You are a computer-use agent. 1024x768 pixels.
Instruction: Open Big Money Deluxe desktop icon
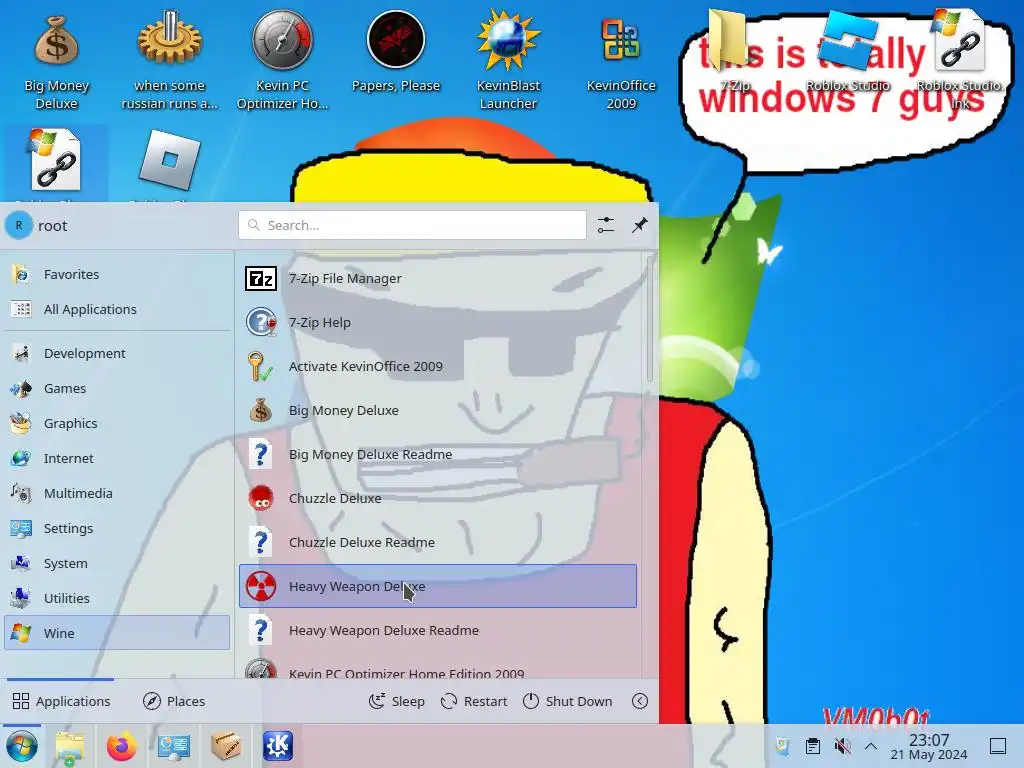pos(56,61)
